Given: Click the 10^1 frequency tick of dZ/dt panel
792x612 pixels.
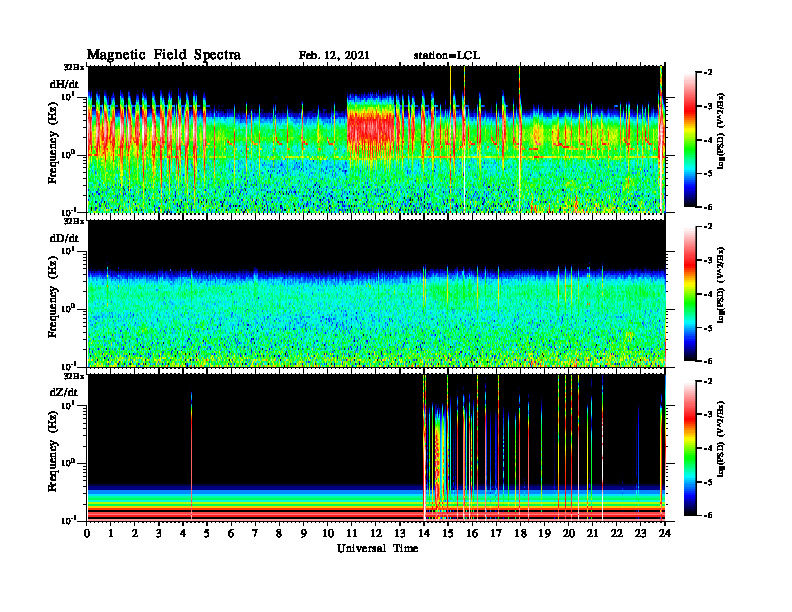Looking at the screenshot, I should click(x=68, y=405).
